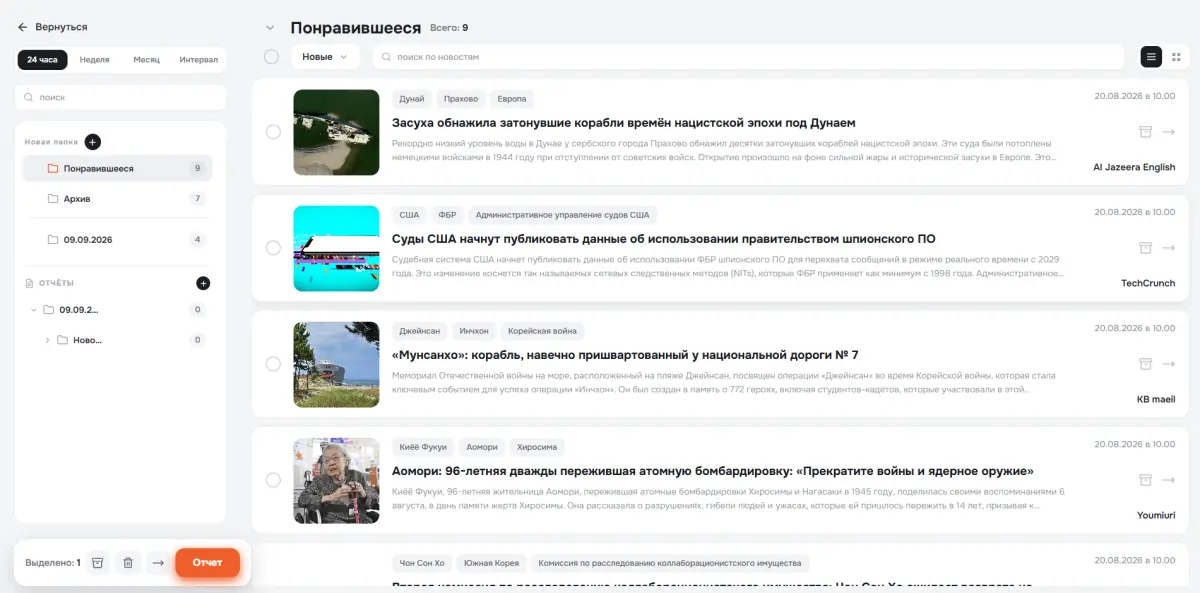Select the Аомори article checkbox
The image size is (1200, 593).
click(x=273, y=480)
